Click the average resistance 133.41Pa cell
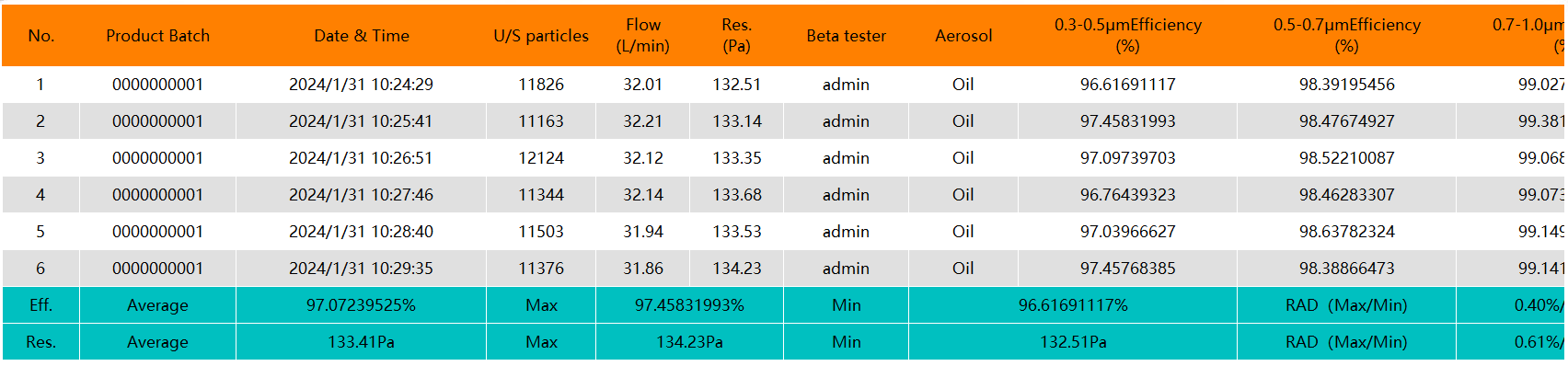The height and width of the screenshot is (389, 1568). pyautogui.click(x=361, y=342)
